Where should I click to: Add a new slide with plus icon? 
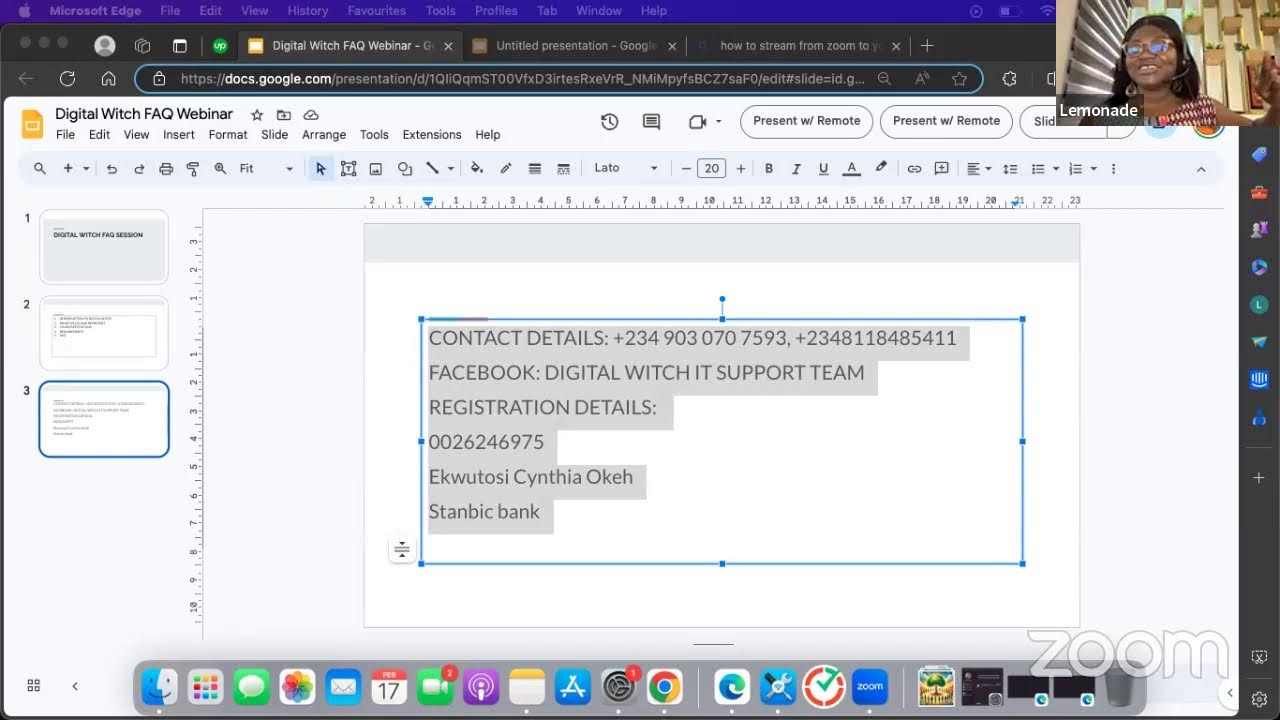[x=68, y=169]
